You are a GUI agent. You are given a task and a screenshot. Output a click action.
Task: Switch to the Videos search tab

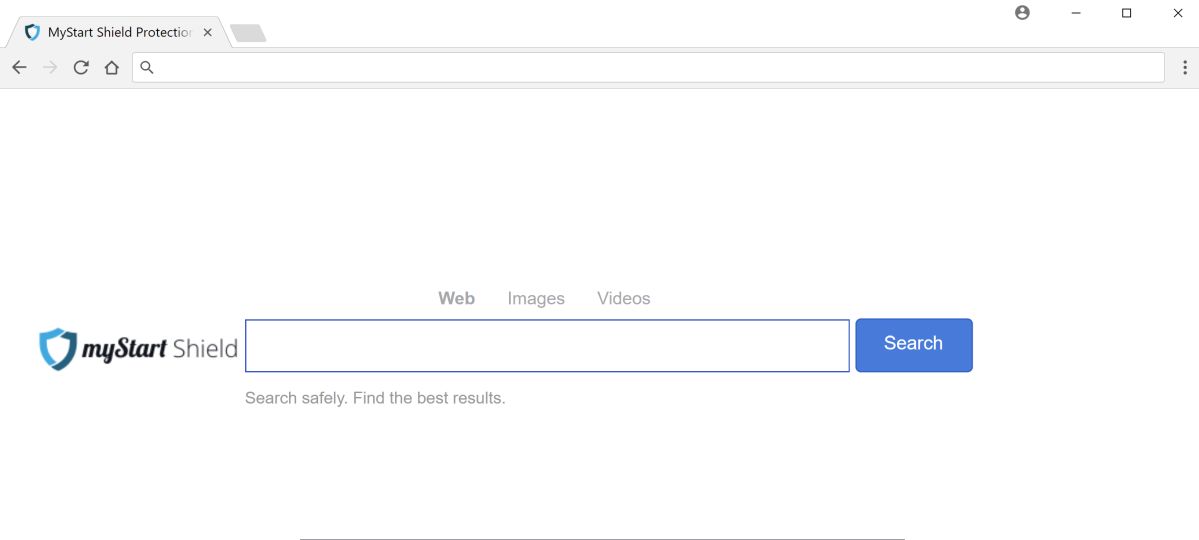(623, 298)
